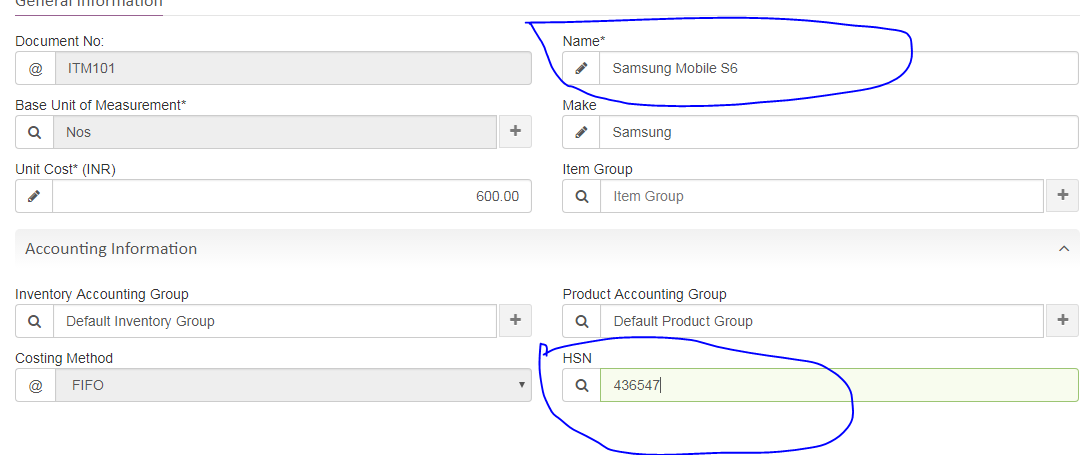The width and height of the screenshot is (1091, 455).
Task: Click the @ icon beside Document No
Action: pos(35,69)
